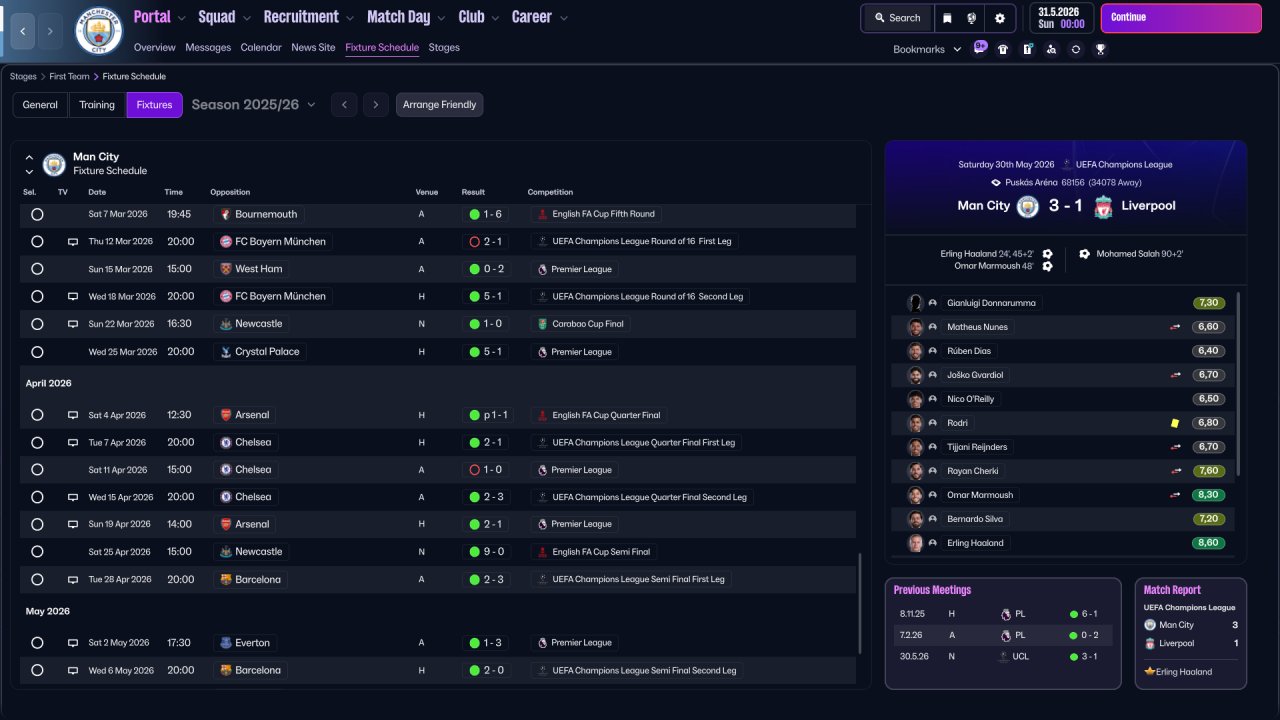This screenshot has width=1280, height=720.
Task: Click the Everton club crest
Action: (x=225, y=643)
